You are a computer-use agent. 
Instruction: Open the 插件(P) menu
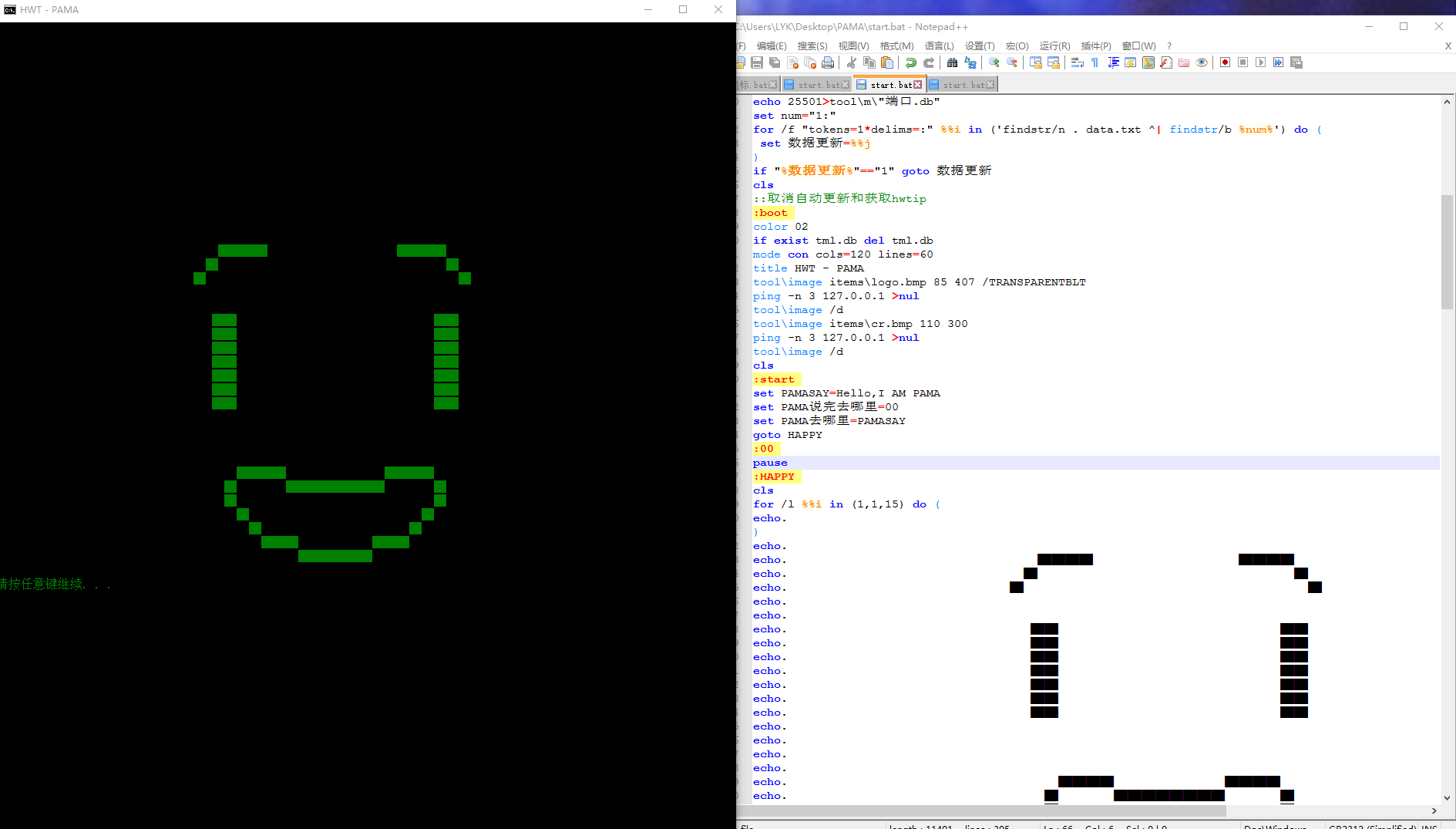tap(1096, 46)
